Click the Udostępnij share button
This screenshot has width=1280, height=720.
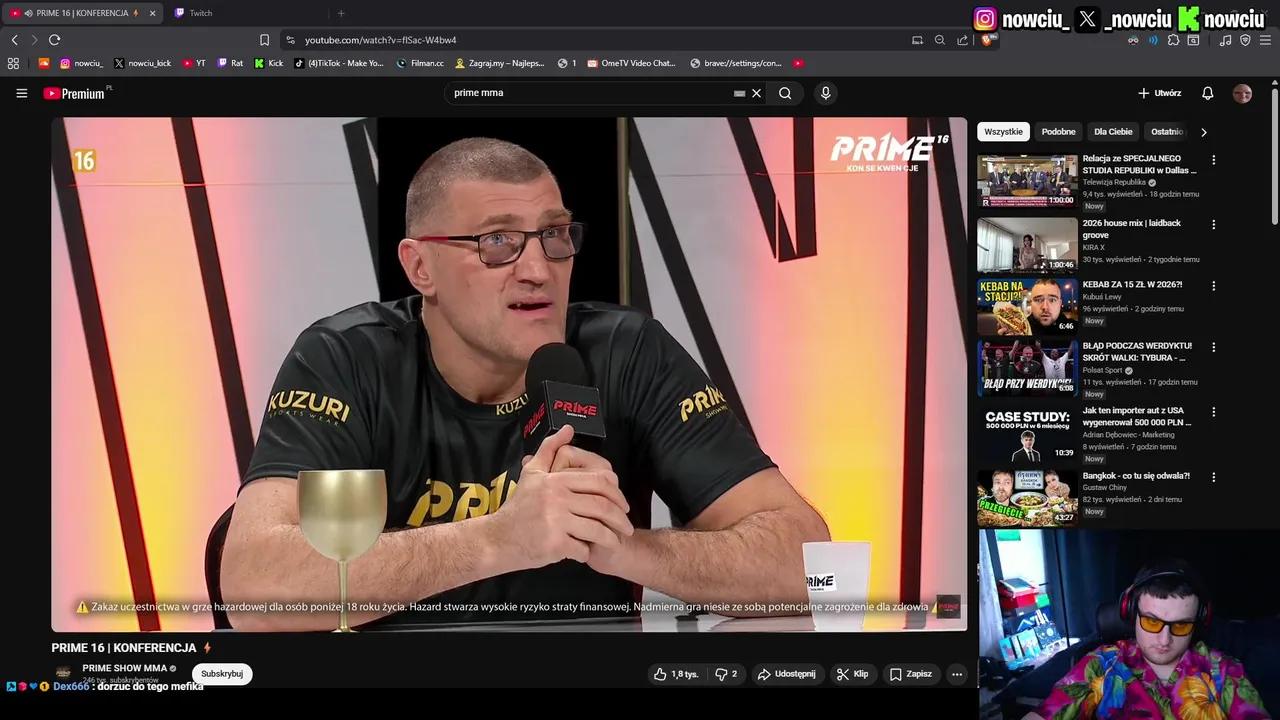pos(786,674)
